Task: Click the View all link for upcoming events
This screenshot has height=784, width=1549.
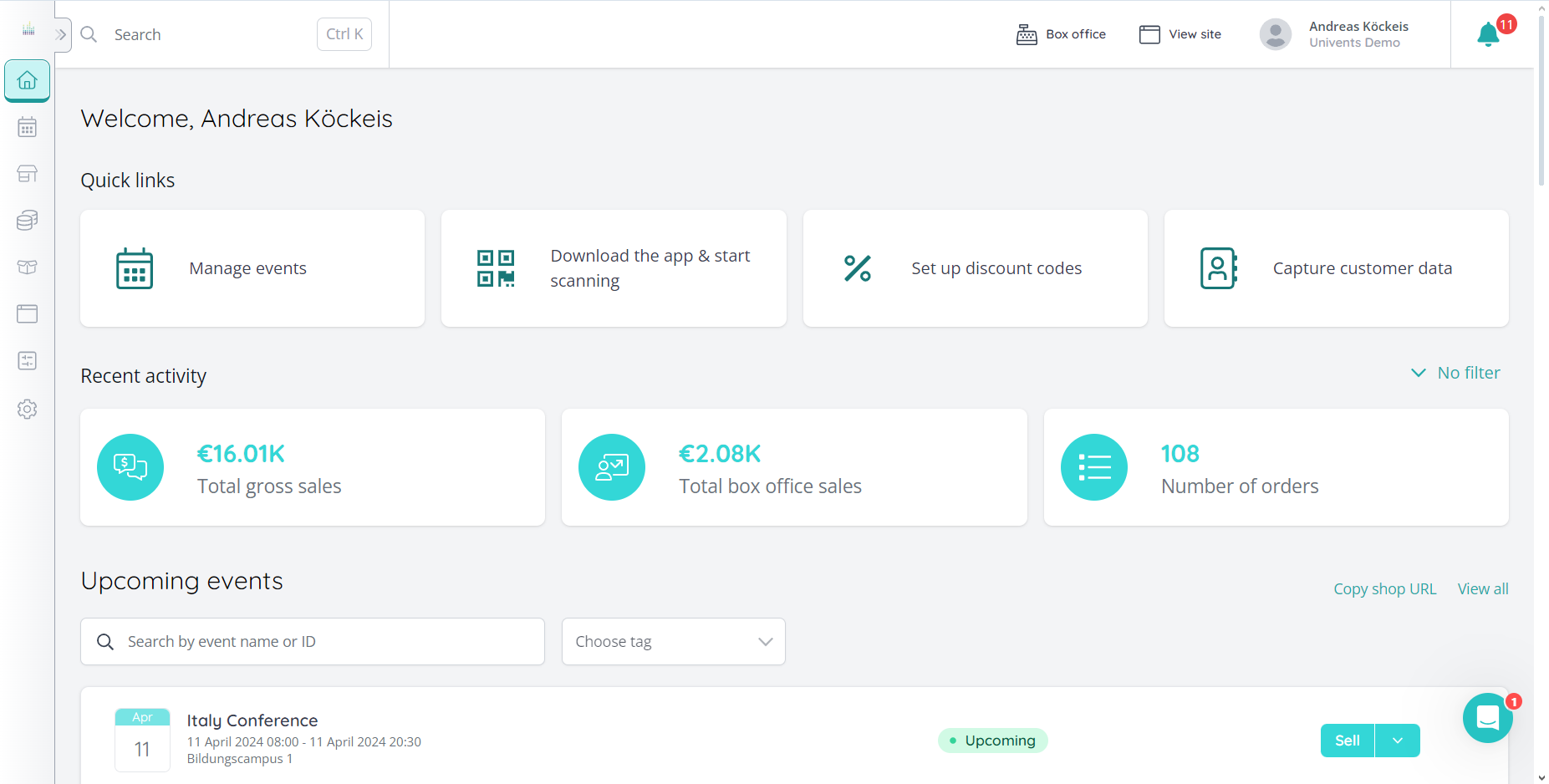Action: pos(1482,588)
